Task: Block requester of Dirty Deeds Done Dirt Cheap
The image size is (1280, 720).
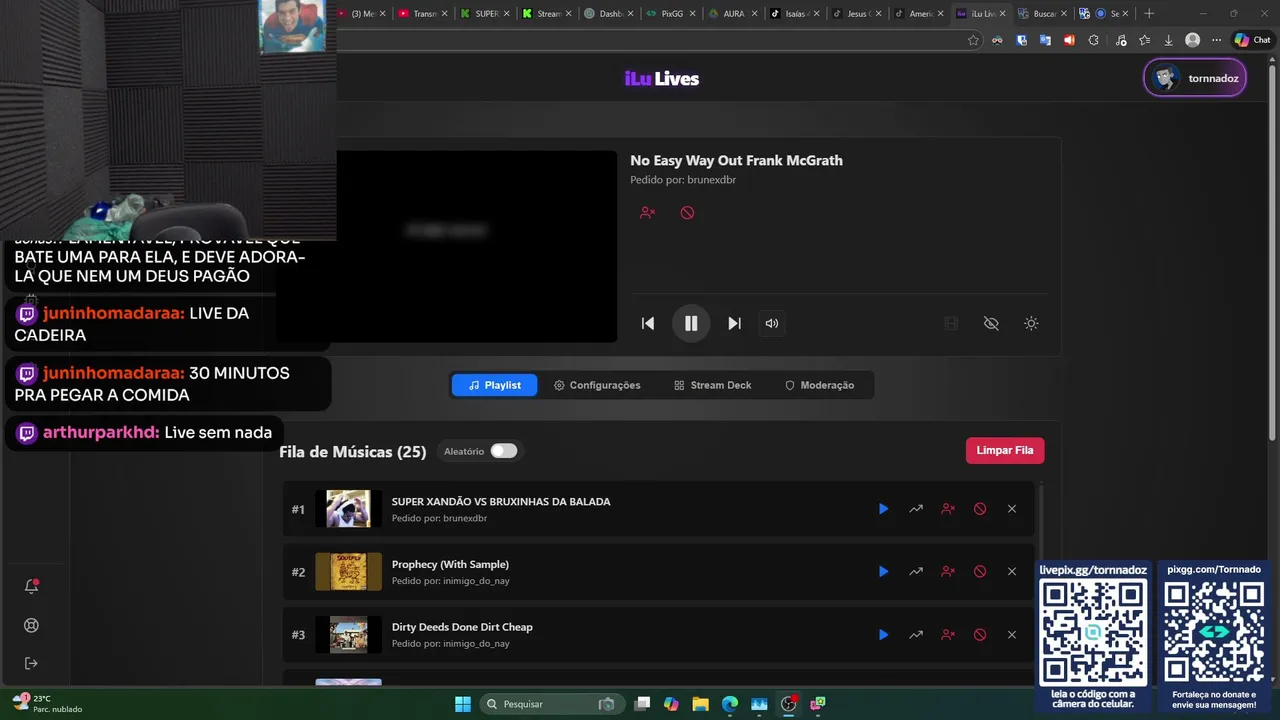Action: (948, 635)
